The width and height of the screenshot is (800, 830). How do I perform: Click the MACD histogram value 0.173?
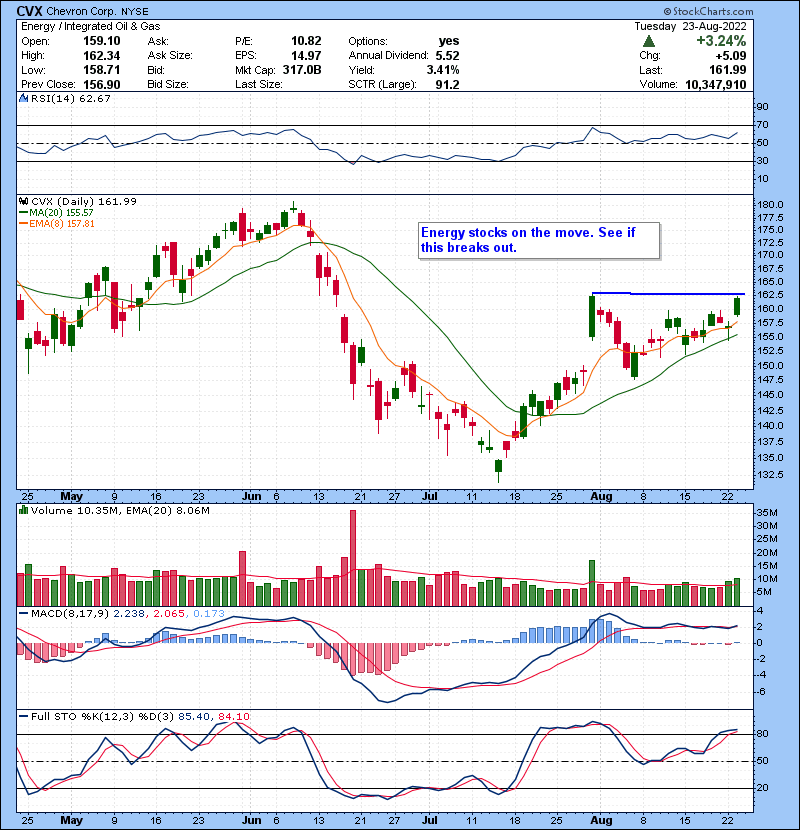tap(209, 614)
